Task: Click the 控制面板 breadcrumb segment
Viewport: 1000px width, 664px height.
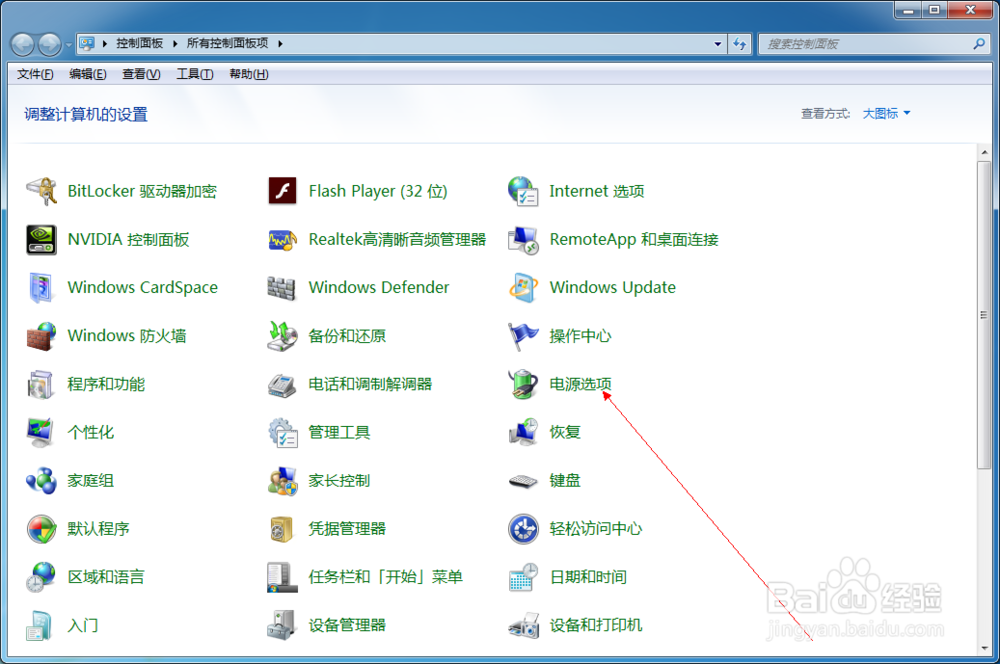Action: [x=140, y=43]
